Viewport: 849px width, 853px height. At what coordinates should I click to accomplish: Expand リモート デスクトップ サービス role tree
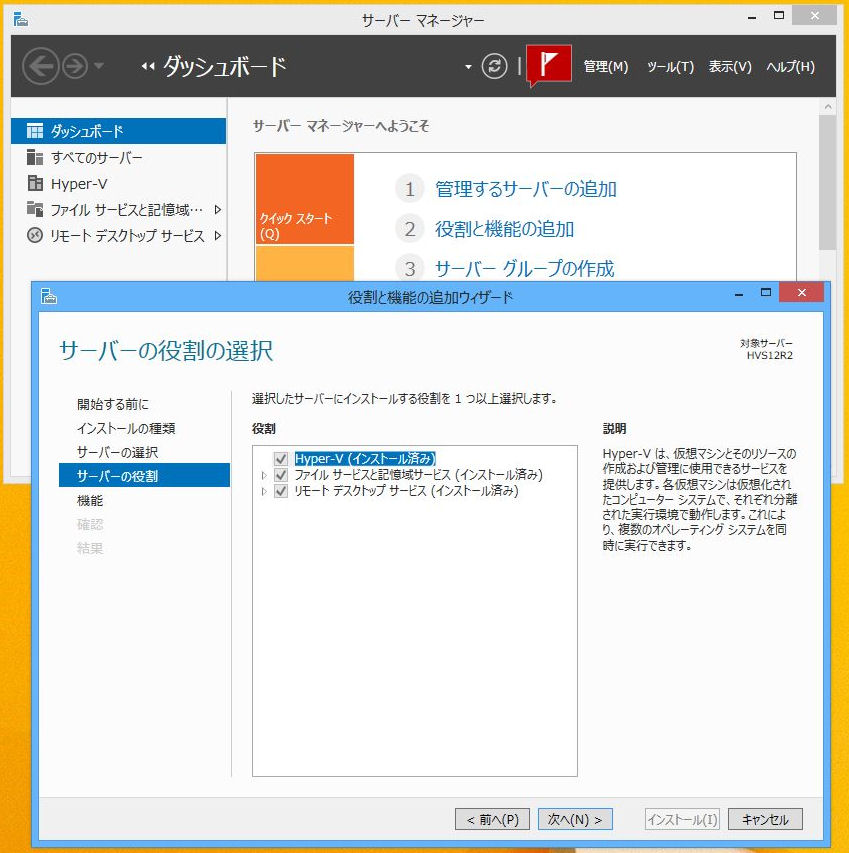(264, 491)
